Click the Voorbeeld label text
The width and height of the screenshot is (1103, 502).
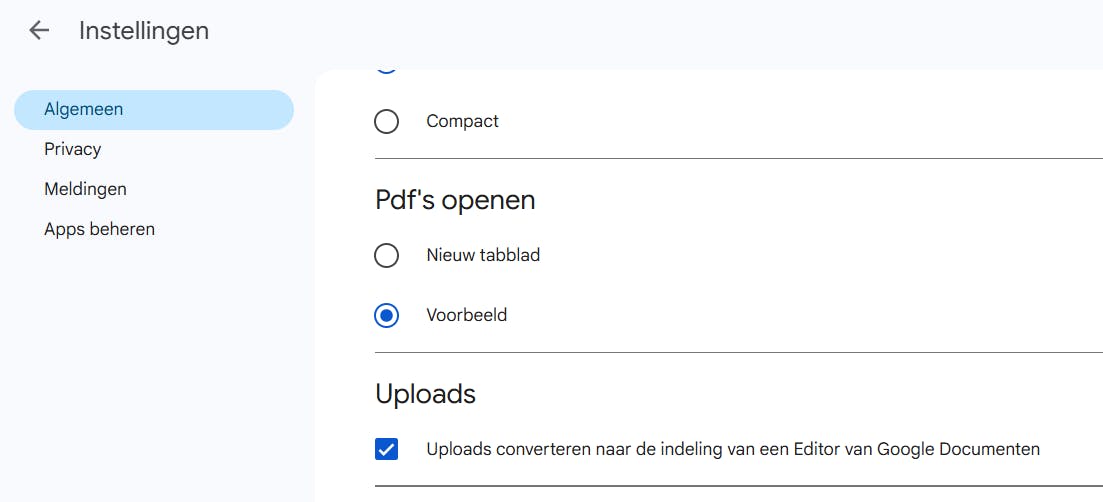click(x=466, y=315)
